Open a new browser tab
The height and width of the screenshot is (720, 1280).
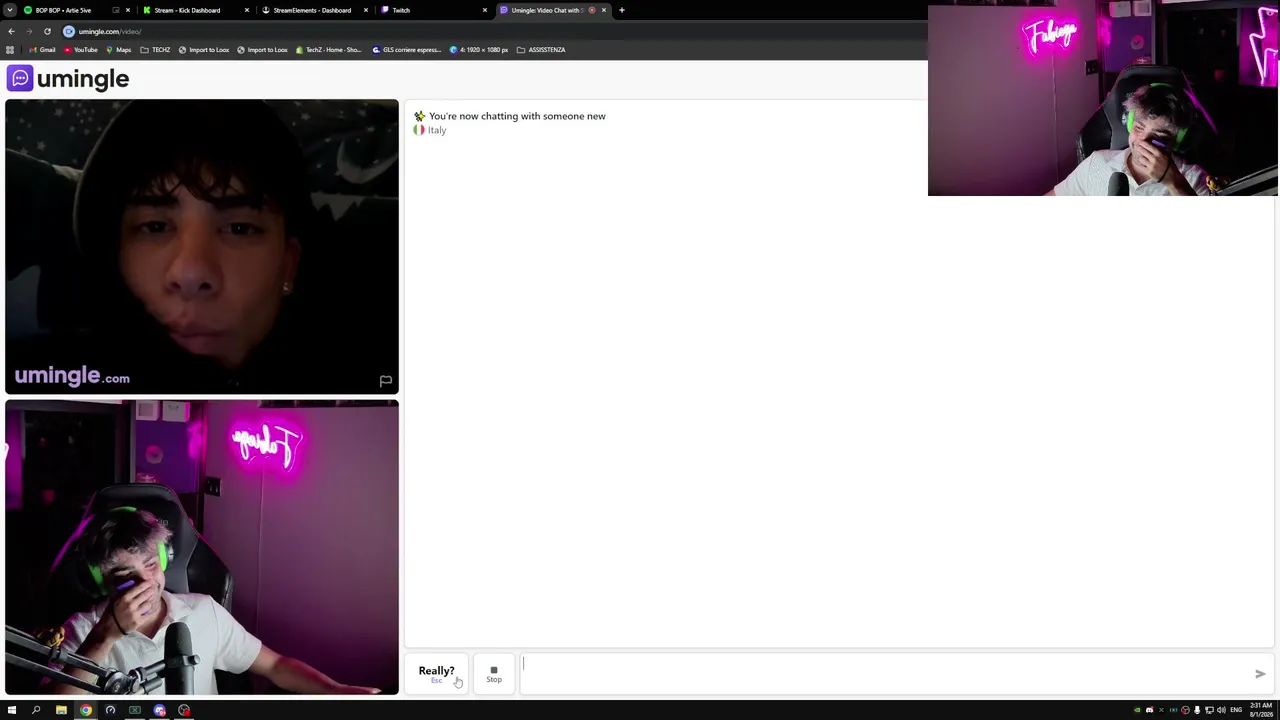(x=622, y=10)
